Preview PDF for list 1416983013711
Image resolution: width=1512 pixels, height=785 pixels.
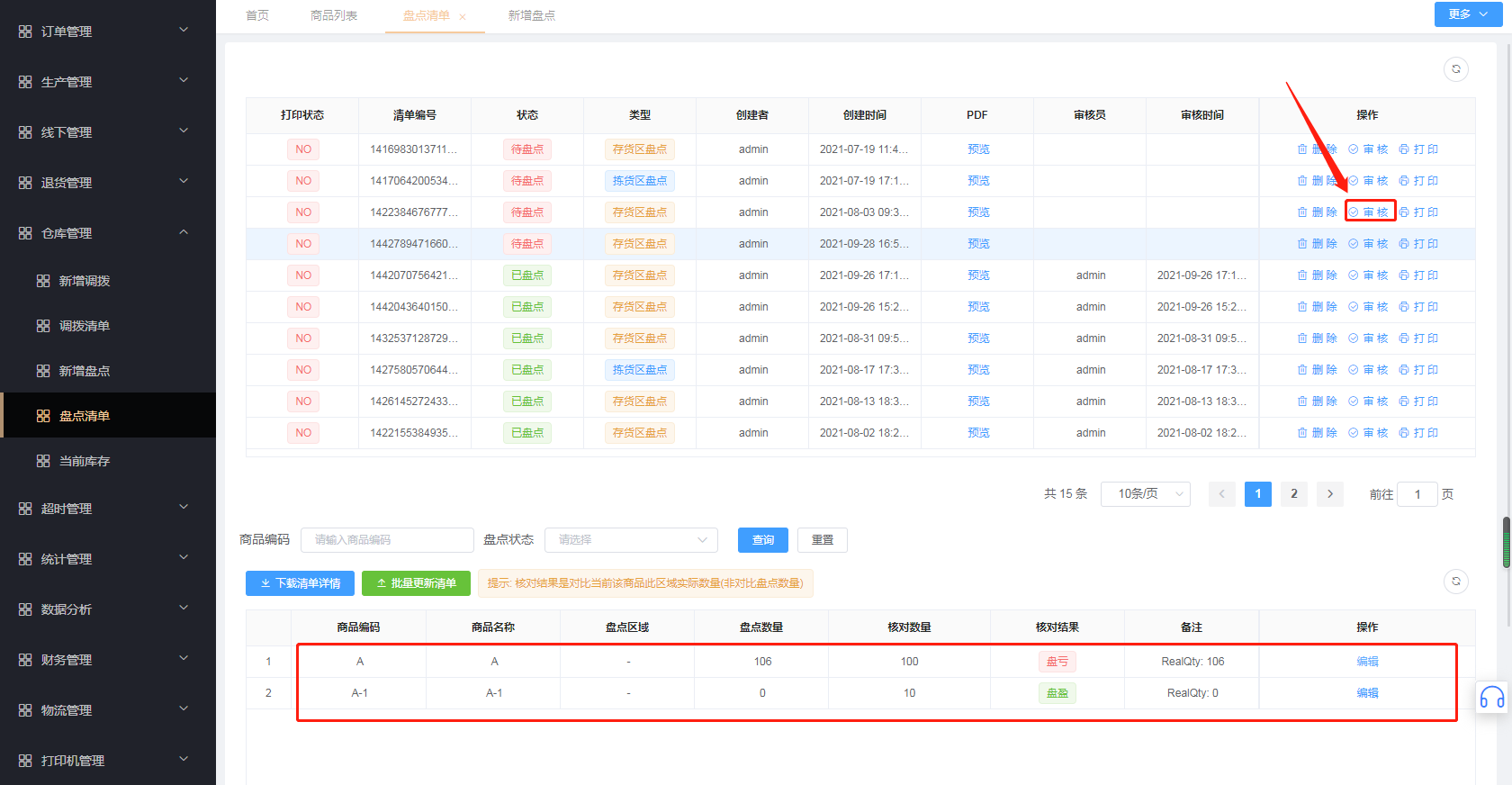pos(978,149)
